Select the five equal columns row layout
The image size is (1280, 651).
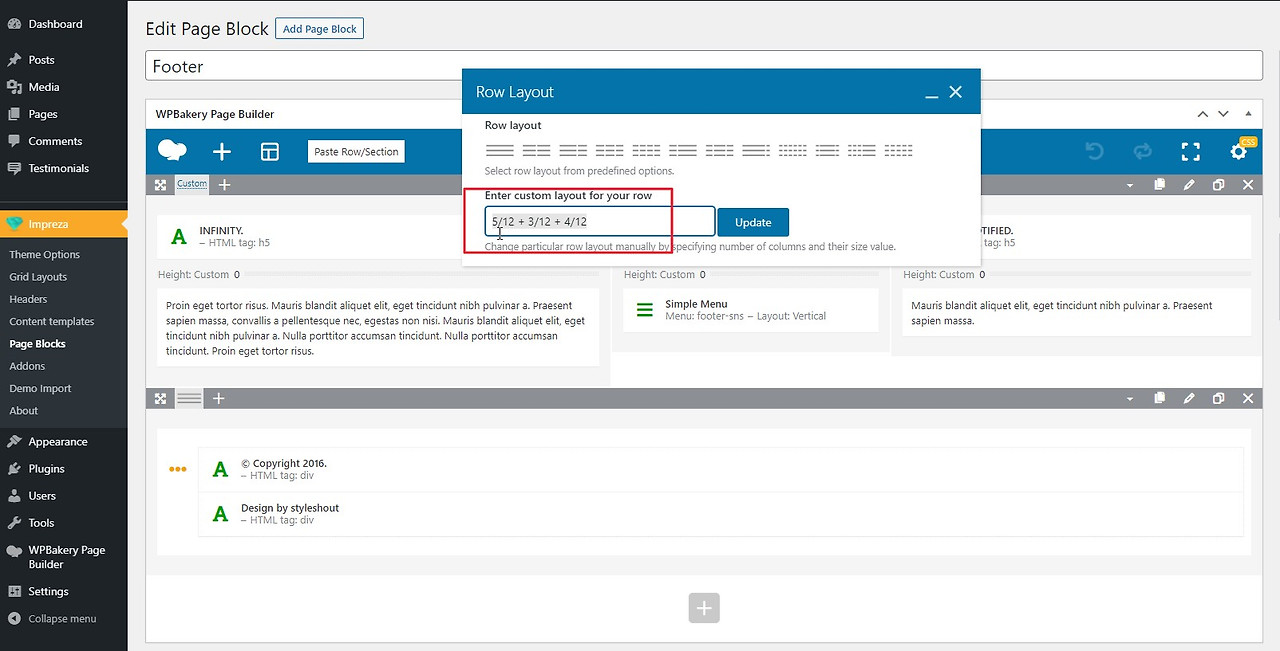[x=898, y=151]
